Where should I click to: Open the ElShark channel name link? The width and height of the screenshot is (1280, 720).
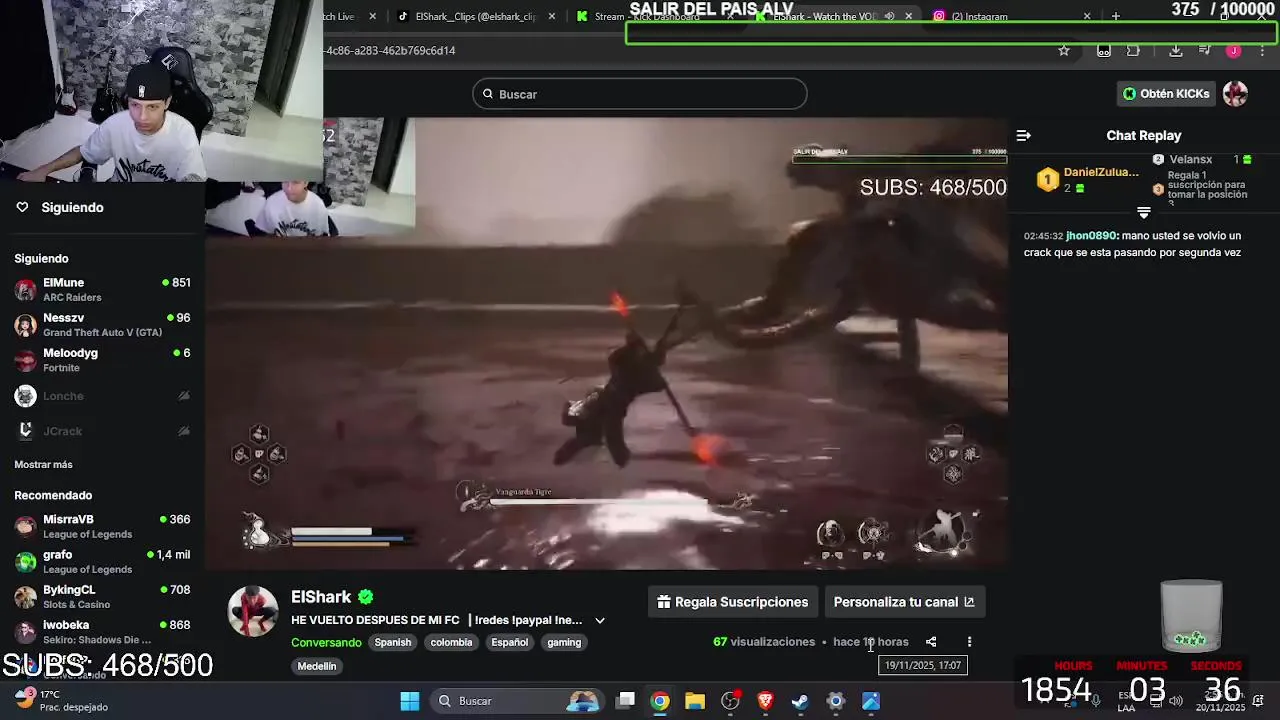tap(321, 597)
